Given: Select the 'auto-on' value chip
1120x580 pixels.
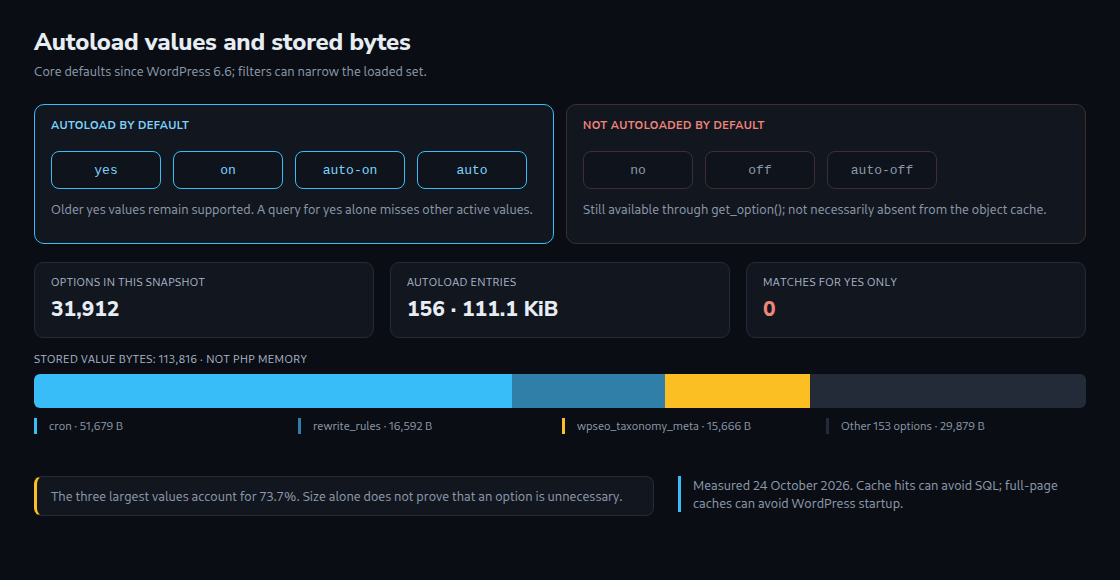Looking at the screenshot, I should [350, 170].
